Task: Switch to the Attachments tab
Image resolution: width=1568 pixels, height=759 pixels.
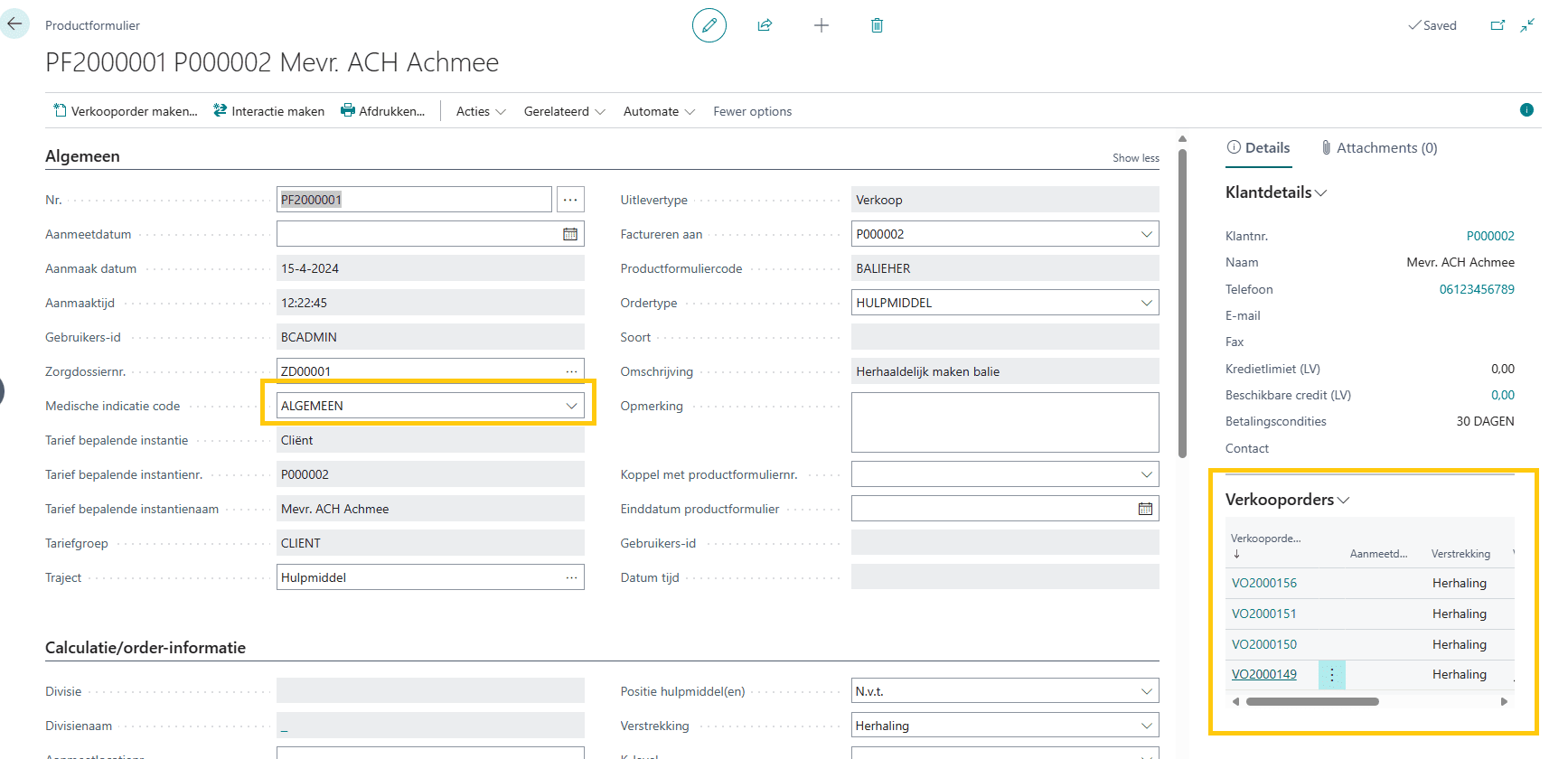Action: [x=1378, y=148]
